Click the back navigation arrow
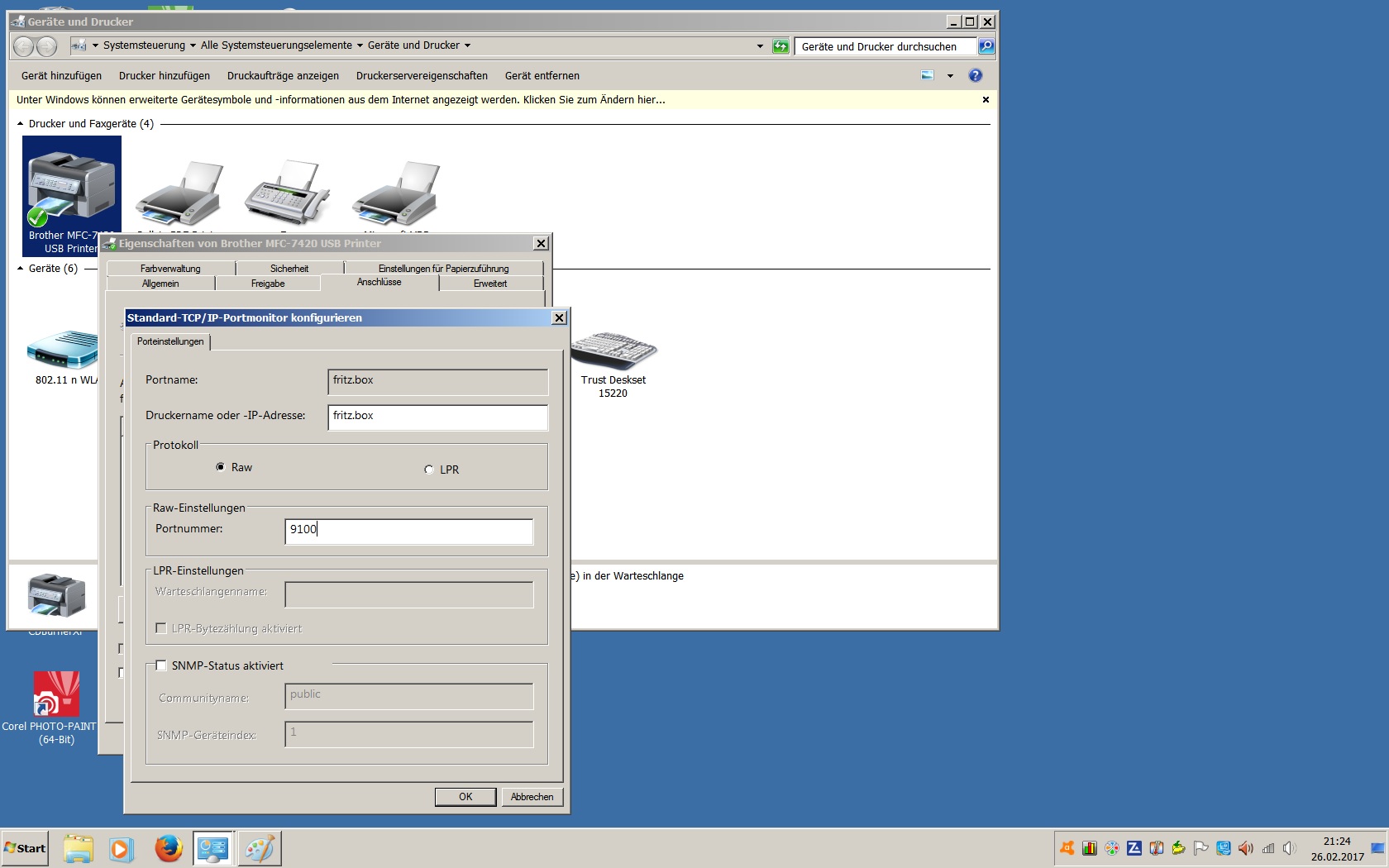This screenshot has width=1389, height=868. click(24, 46)
